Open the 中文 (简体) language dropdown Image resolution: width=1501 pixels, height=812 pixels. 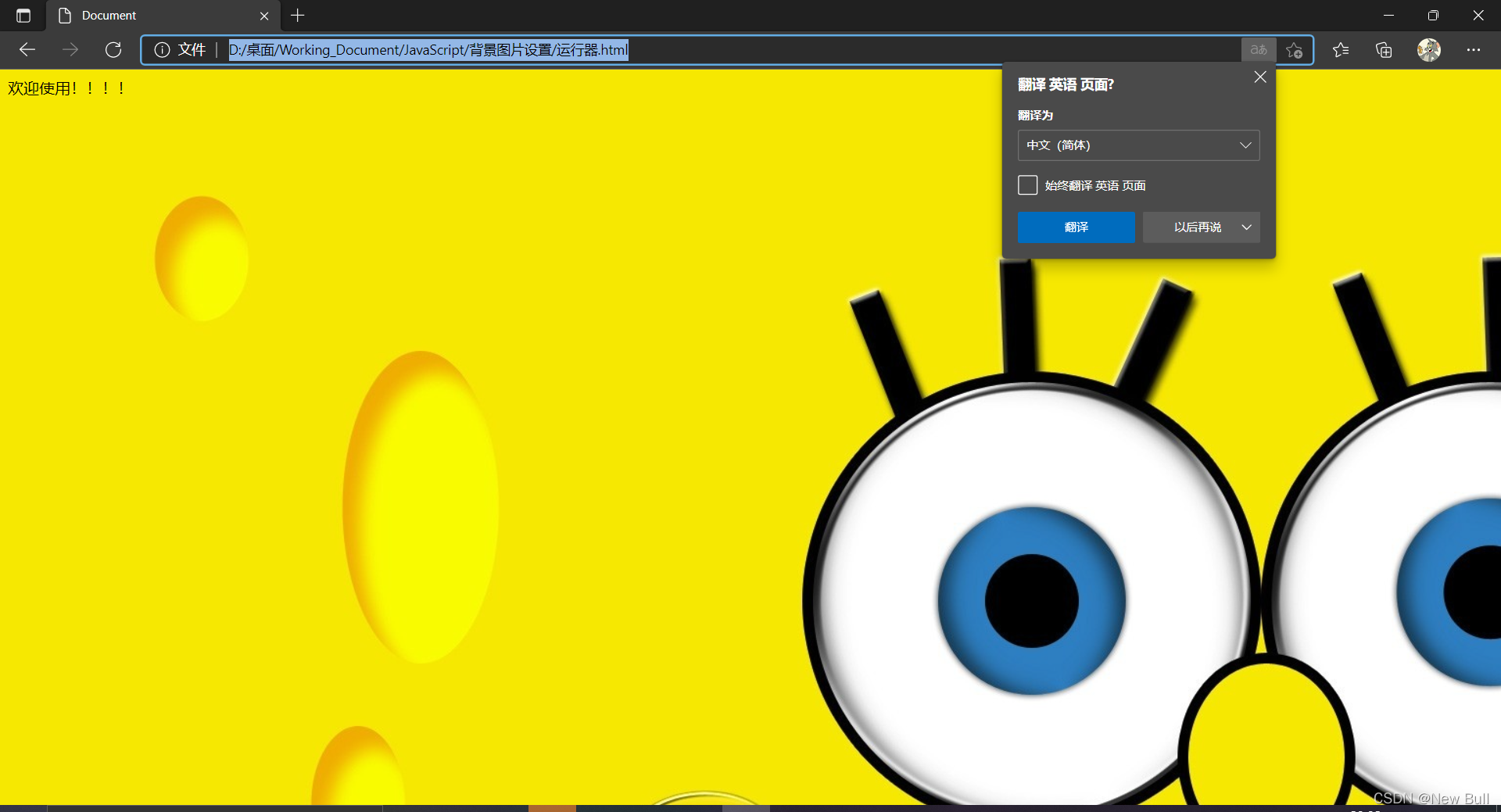(x=1138, y=145)
